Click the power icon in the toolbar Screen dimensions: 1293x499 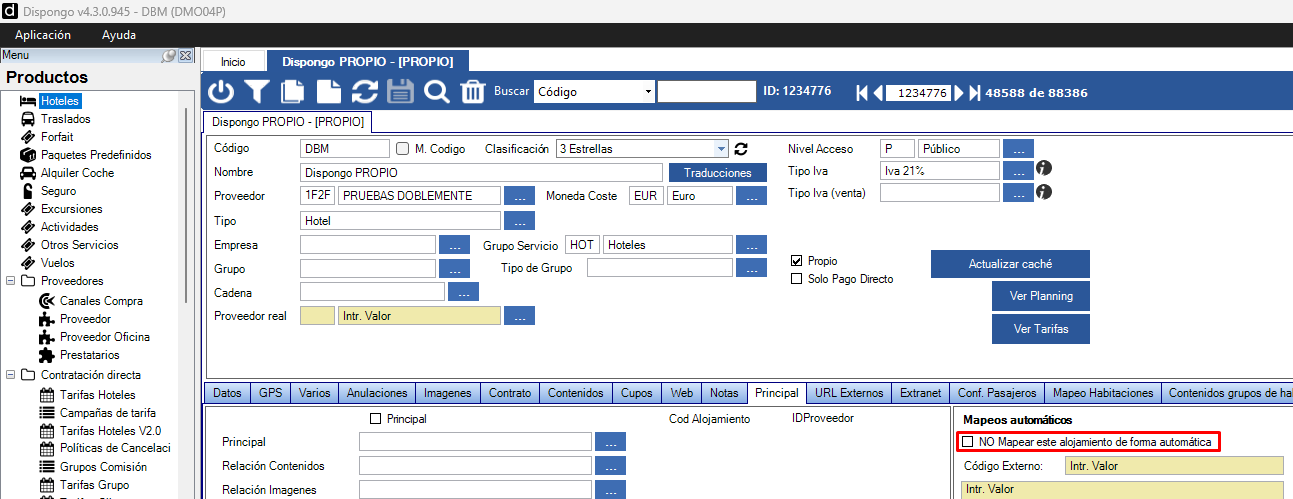(221, 92)
